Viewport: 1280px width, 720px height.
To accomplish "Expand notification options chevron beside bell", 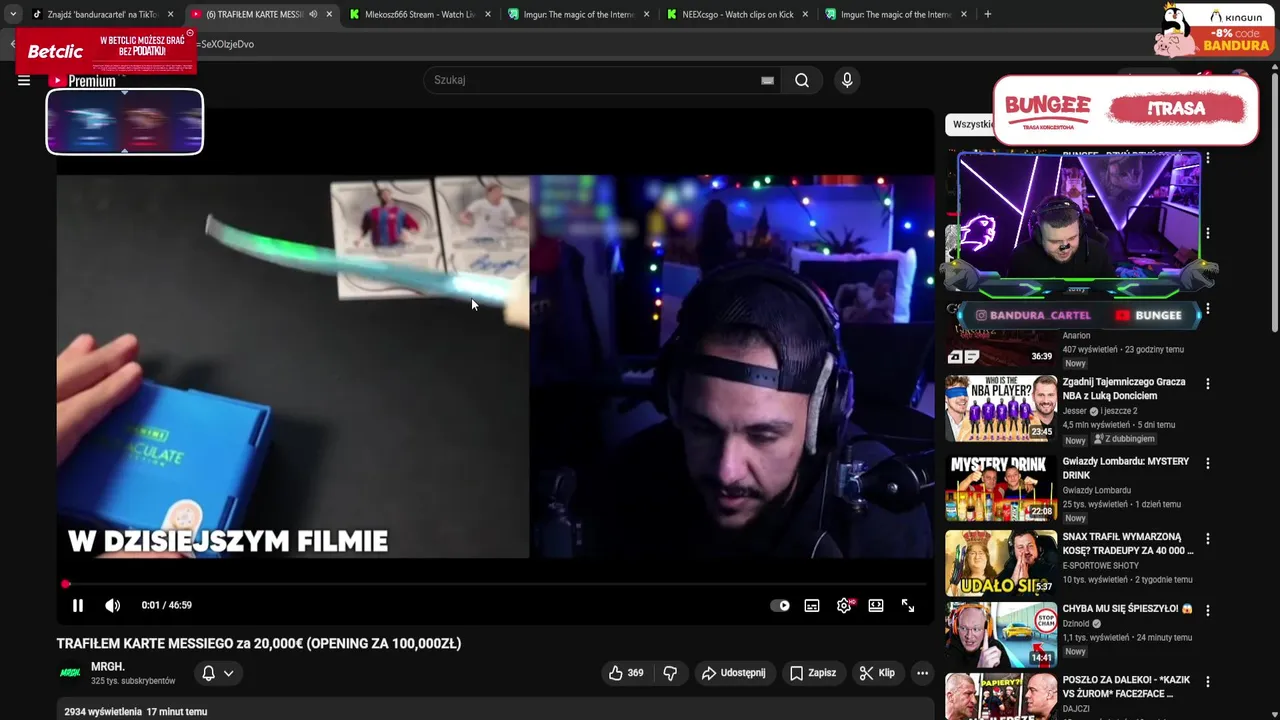I will [x=229, y=673].
